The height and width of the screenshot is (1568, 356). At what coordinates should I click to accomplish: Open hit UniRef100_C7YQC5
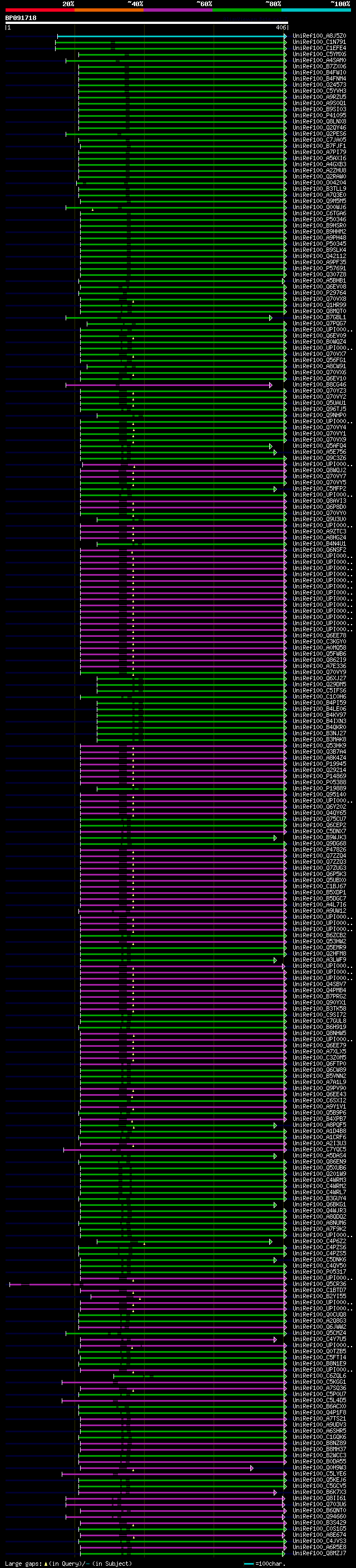click(x=319, y=1150)
